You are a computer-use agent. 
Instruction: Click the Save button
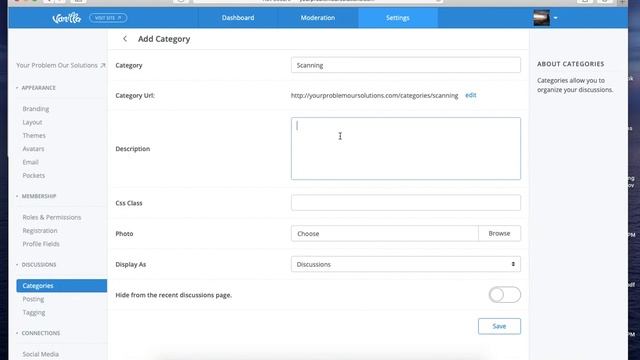(499, 326)
